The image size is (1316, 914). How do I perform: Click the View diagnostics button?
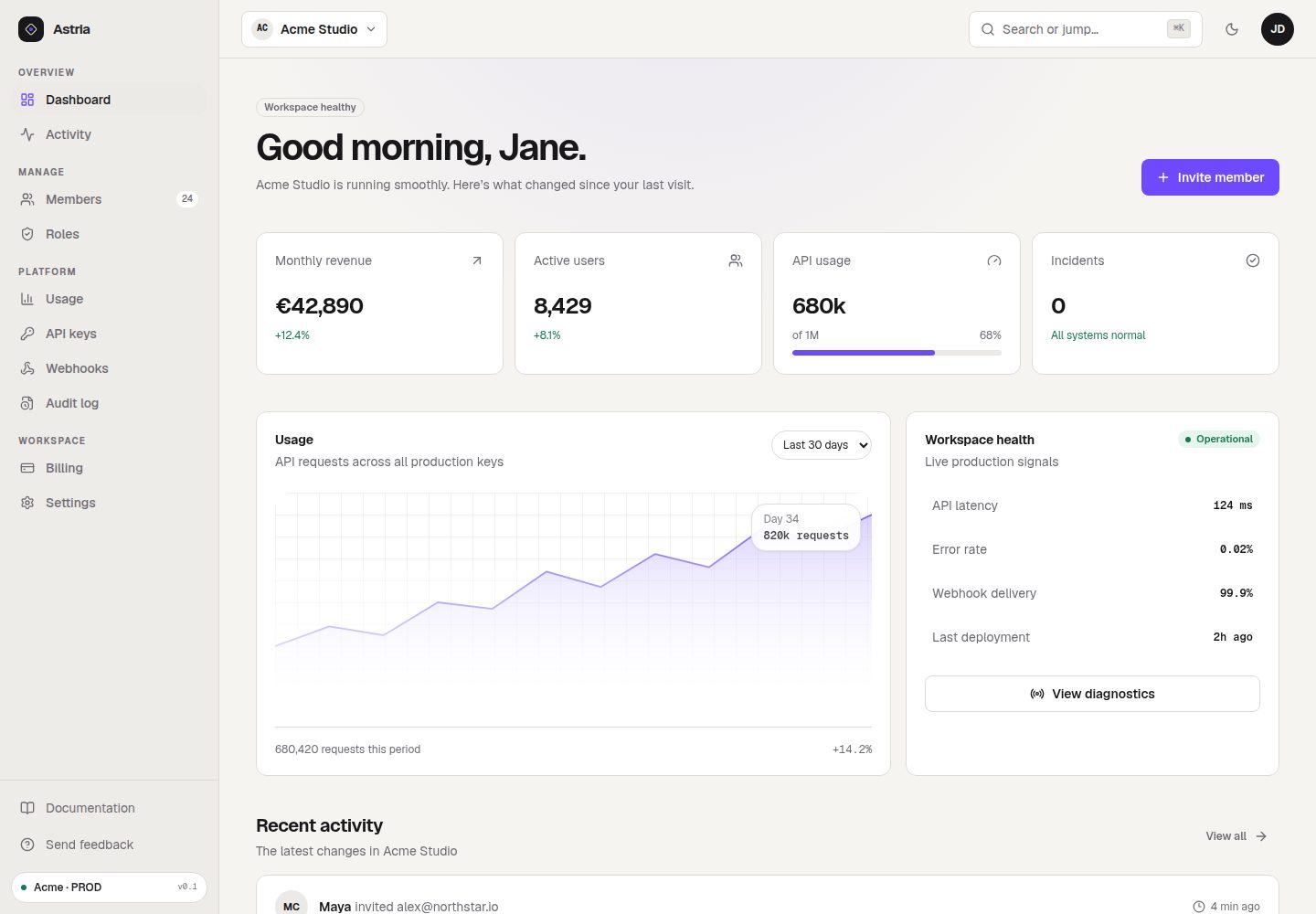point(1092,694)
